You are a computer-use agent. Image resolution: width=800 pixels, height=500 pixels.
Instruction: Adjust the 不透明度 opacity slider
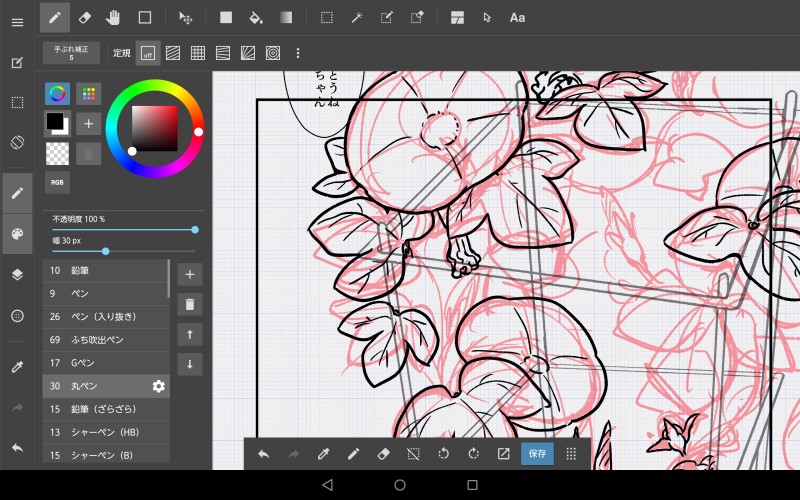click(123, 230)
